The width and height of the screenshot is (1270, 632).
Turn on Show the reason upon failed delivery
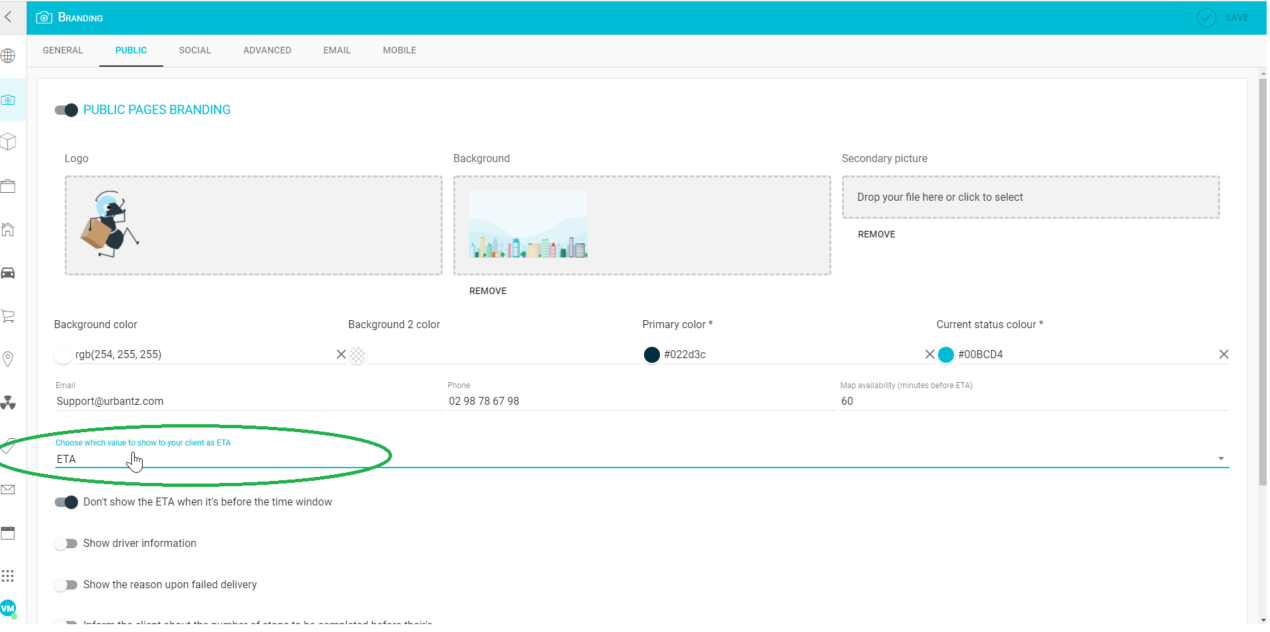(66, 584)
